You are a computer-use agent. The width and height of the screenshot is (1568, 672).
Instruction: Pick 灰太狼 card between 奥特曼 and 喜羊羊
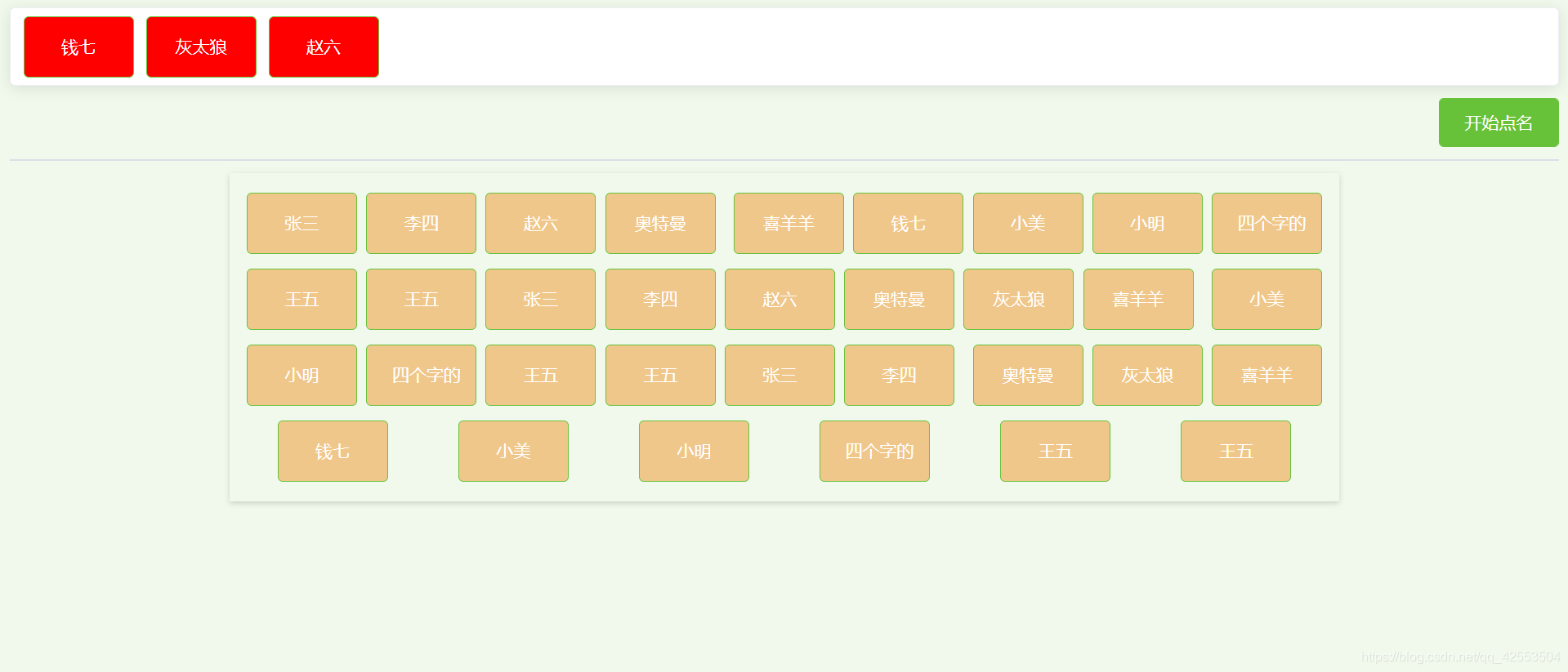[x=1018, y=299]
